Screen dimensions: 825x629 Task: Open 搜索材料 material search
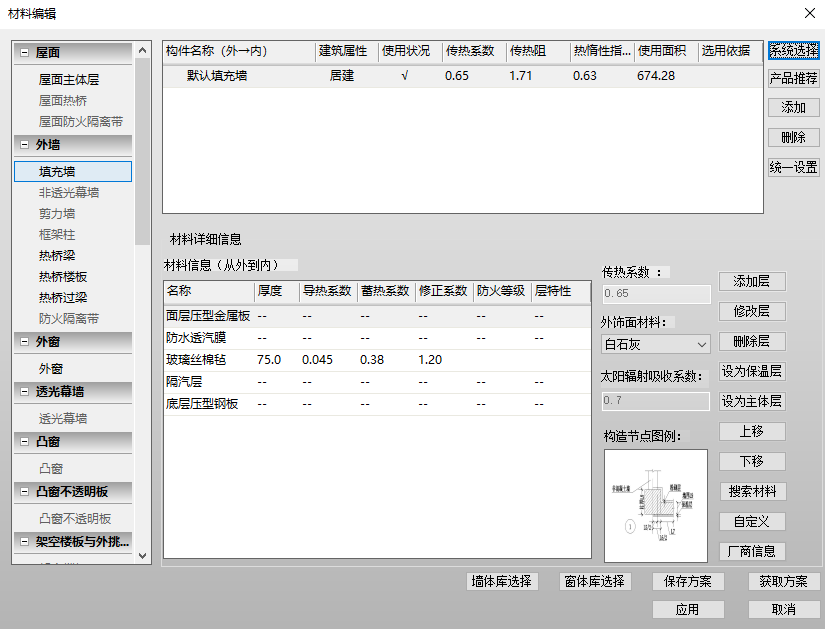coord(752,491)
